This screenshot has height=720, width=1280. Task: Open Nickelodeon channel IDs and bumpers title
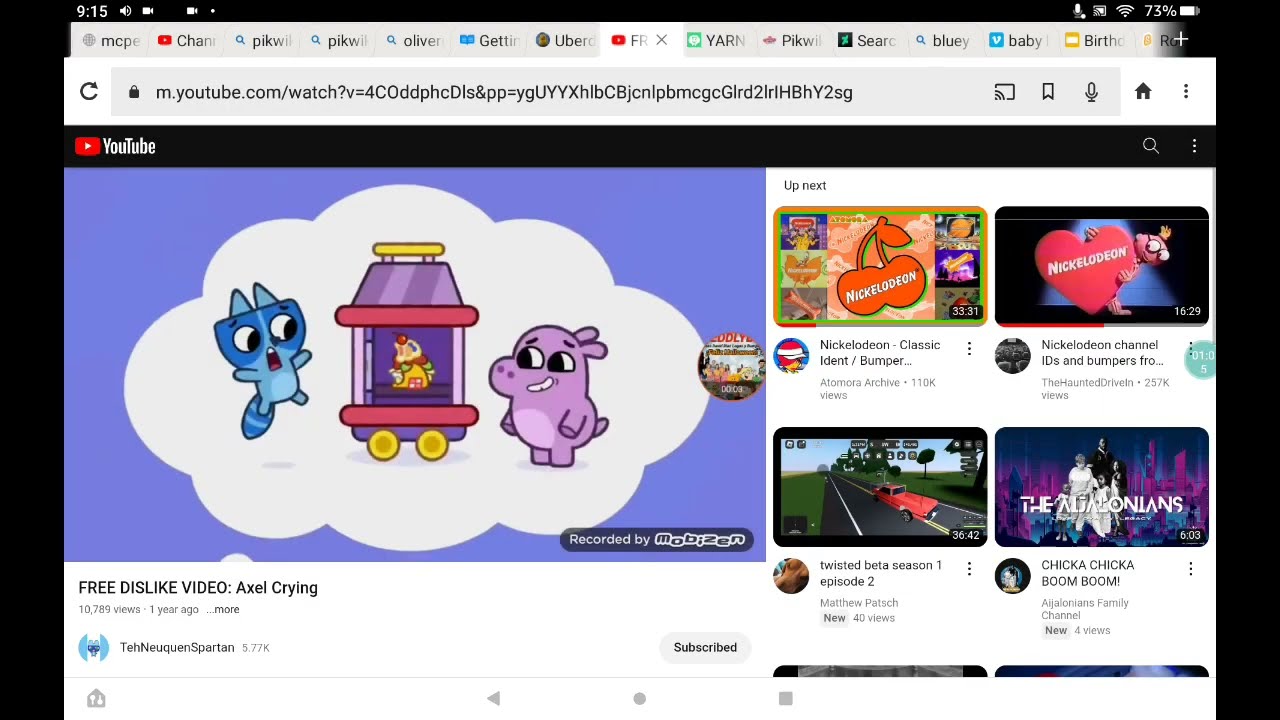(1103, 353)
